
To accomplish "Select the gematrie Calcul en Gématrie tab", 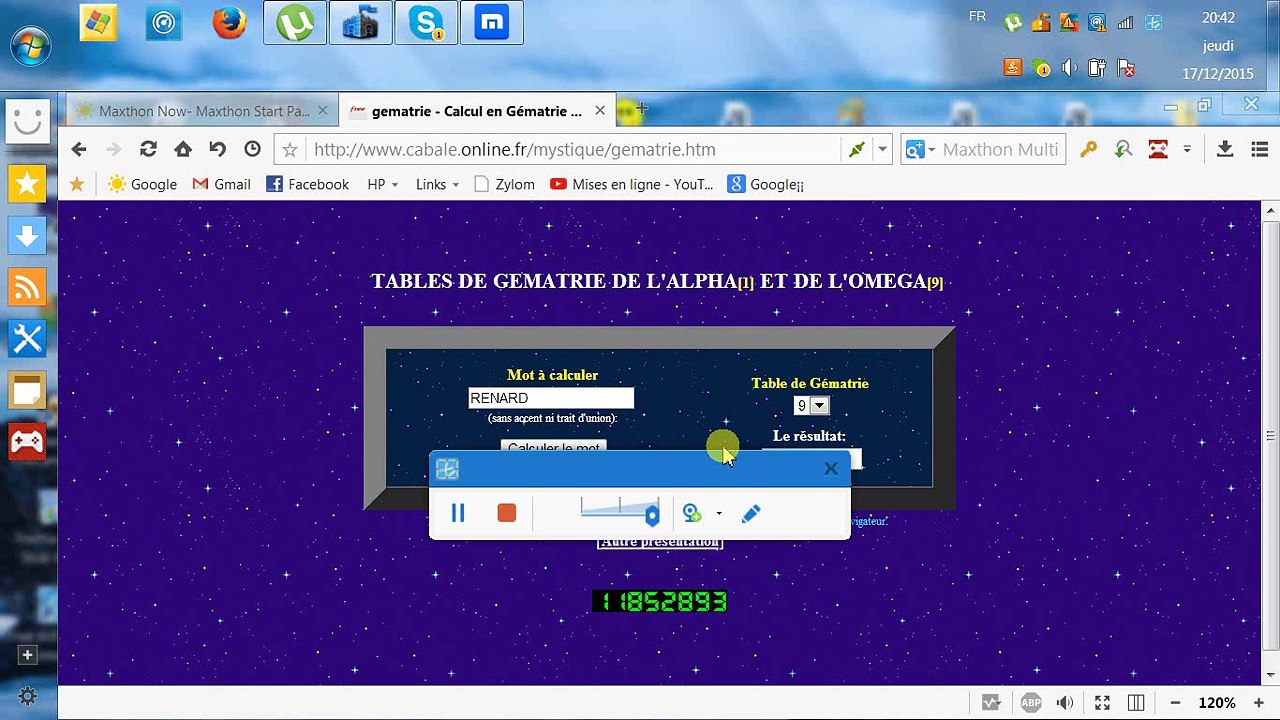I will [476, 111].
